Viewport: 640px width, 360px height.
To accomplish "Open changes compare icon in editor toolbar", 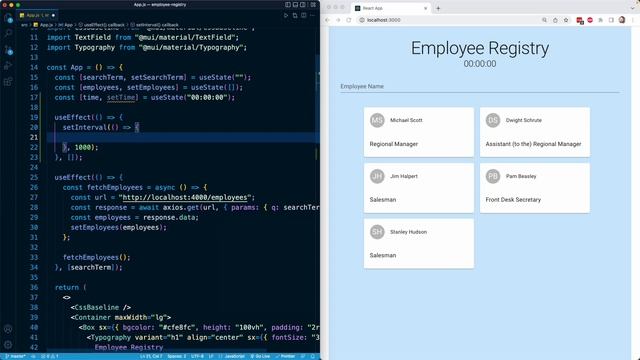I will tap(295, 16).
